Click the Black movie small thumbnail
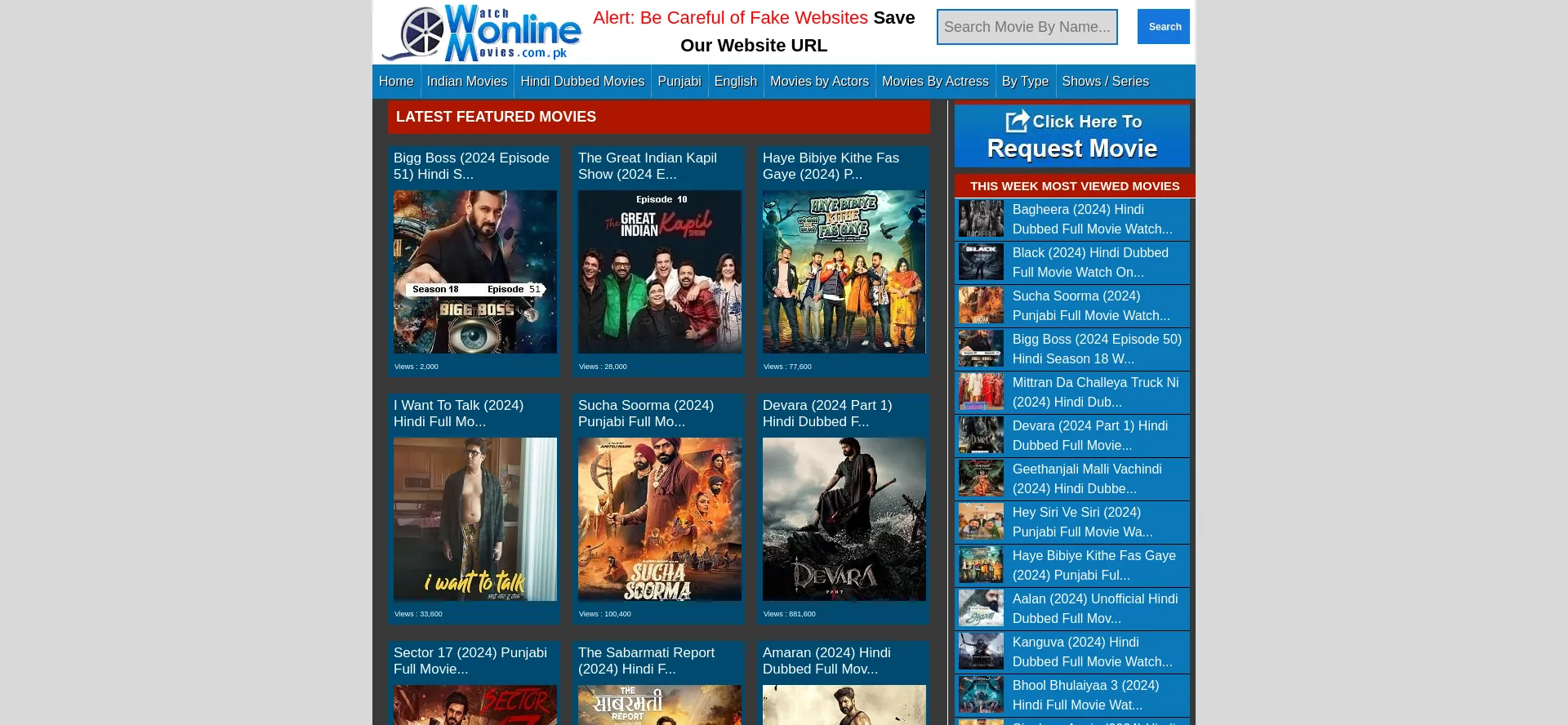The height and width of the screenshot is (725, 1568). click(981, 262)
